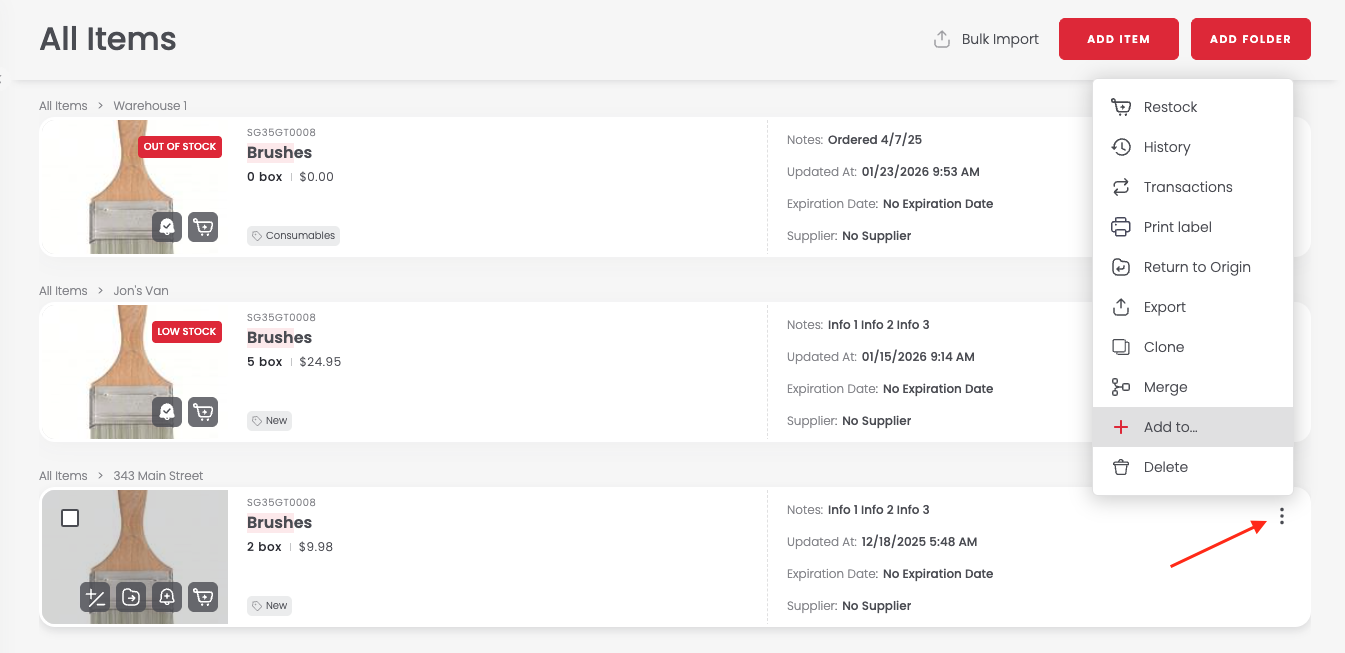
Task: Tick the checkbox on the 343 Main Street item
Action: (x=70, y=518)
